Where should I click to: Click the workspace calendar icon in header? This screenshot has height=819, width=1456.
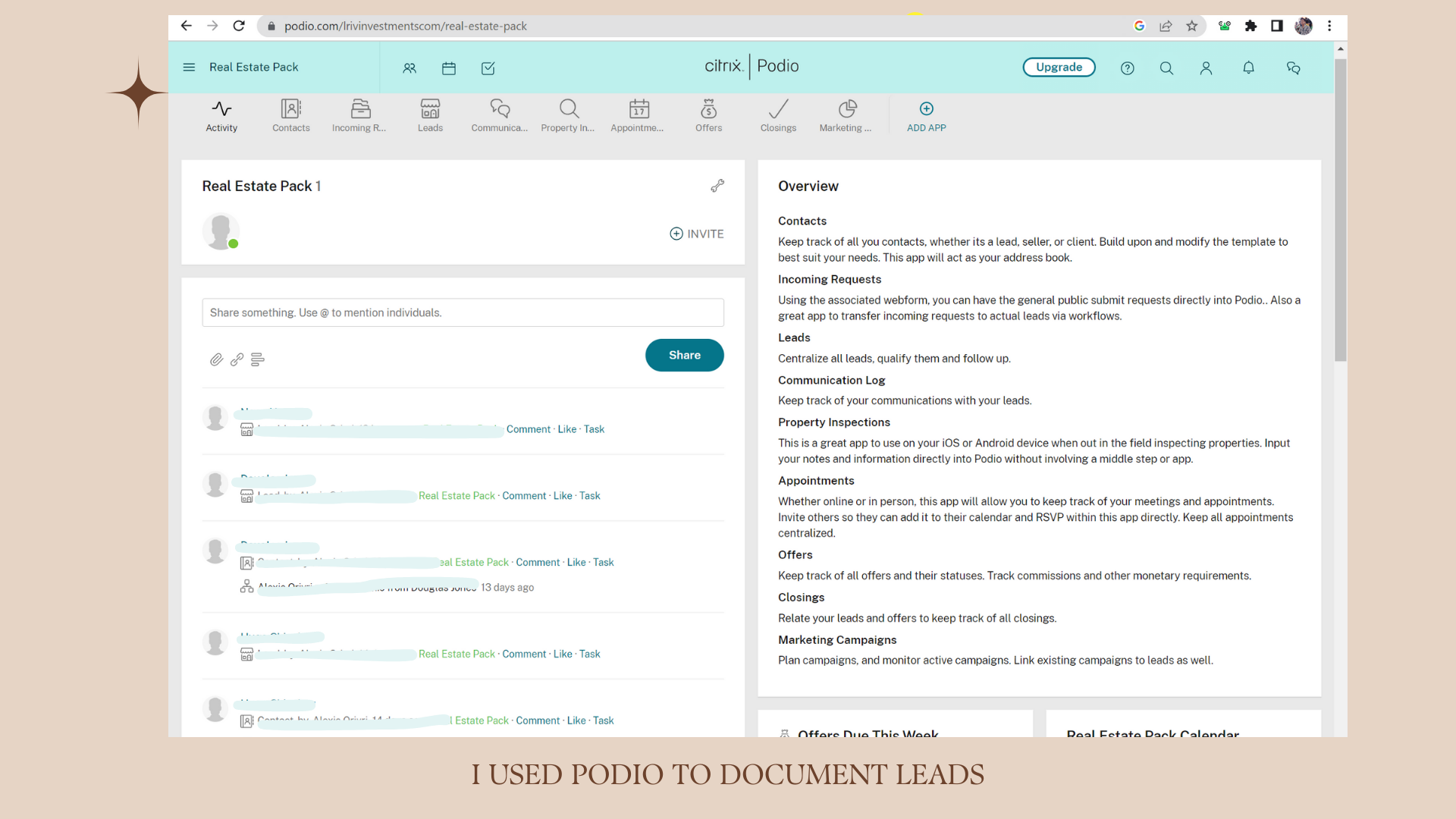pos(449,68)
